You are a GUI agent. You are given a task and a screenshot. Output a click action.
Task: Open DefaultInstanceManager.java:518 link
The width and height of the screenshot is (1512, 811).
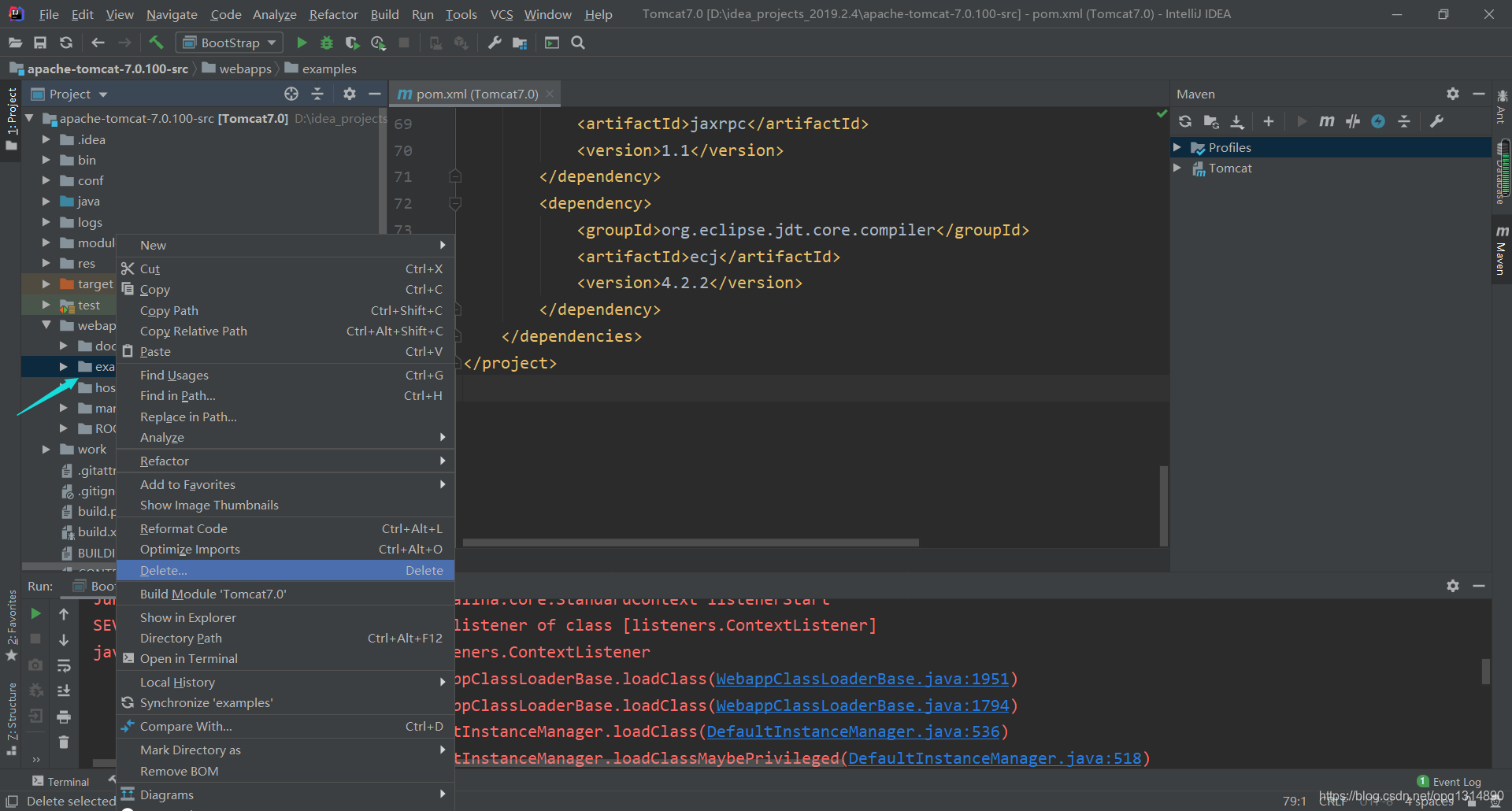995,758
